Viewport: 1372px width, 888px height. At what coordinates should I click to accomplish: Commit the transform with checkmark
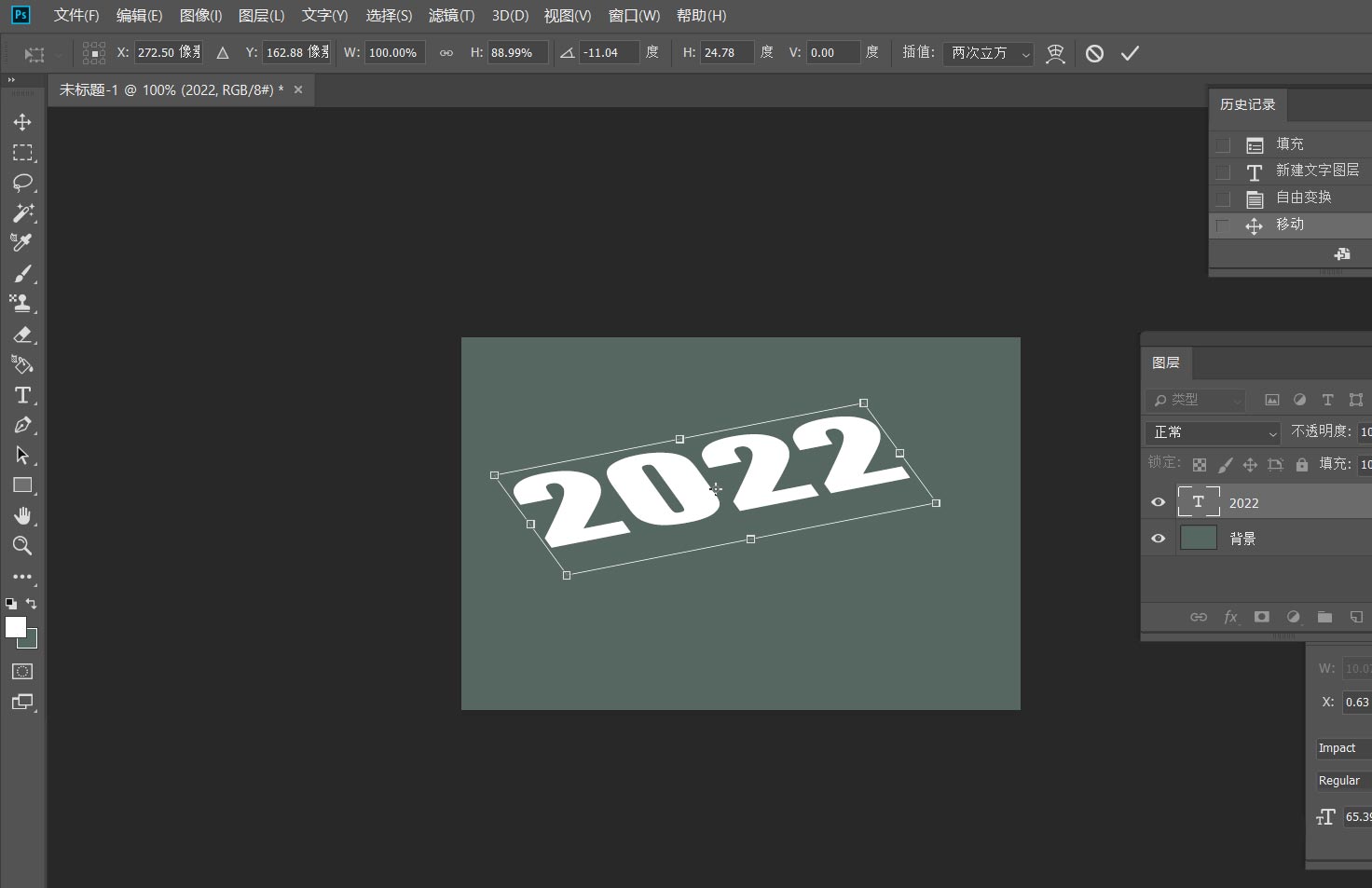click(x=1130, y=53)
